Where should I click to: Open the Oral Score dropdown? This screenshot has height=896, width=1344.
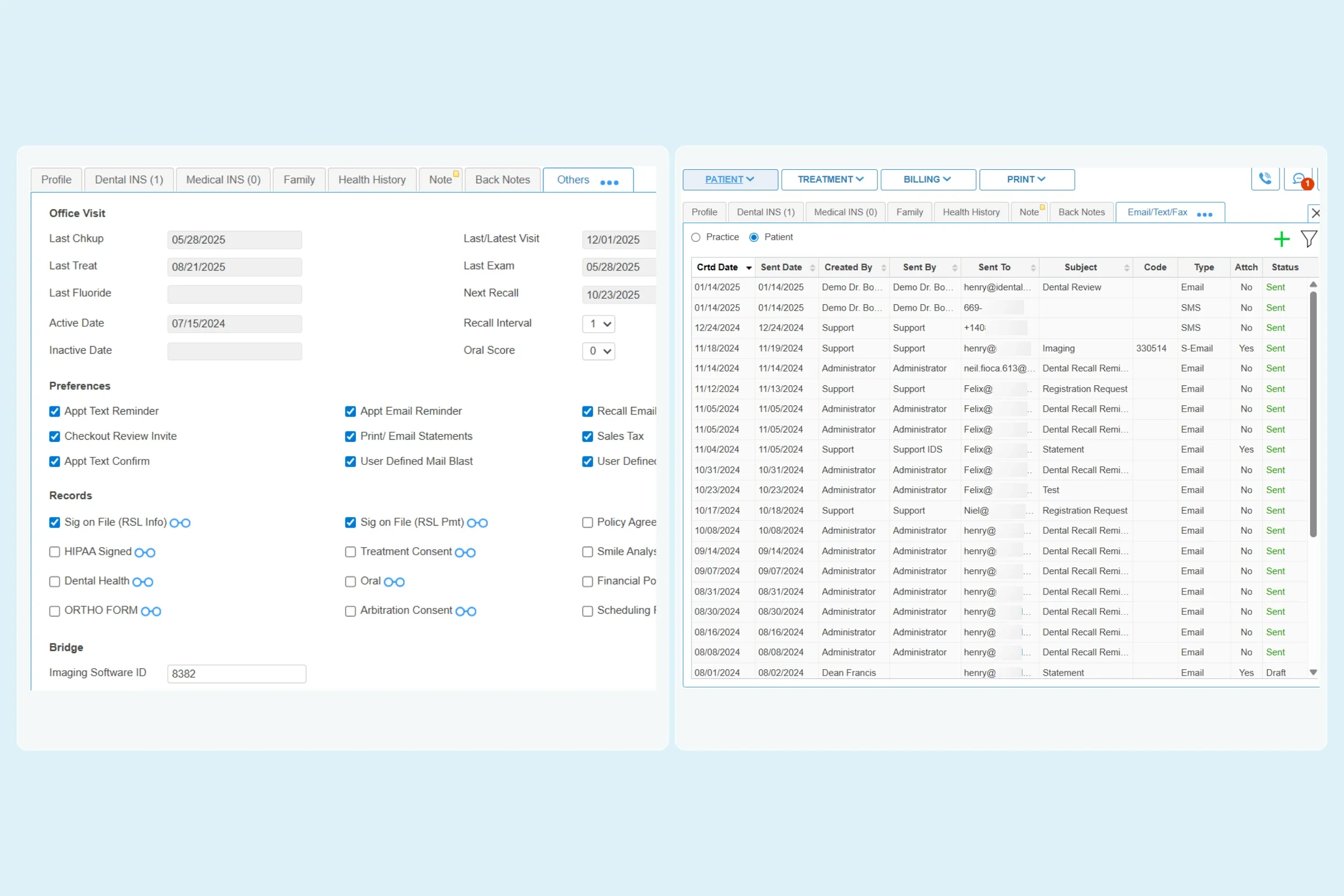(598, 352)
